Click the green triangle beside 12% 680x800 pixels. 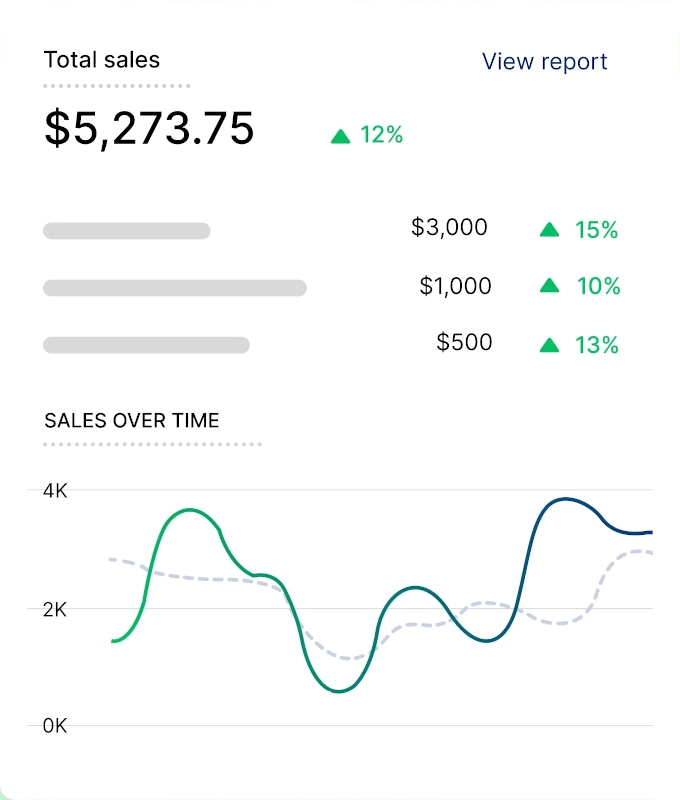coord(340,136)
